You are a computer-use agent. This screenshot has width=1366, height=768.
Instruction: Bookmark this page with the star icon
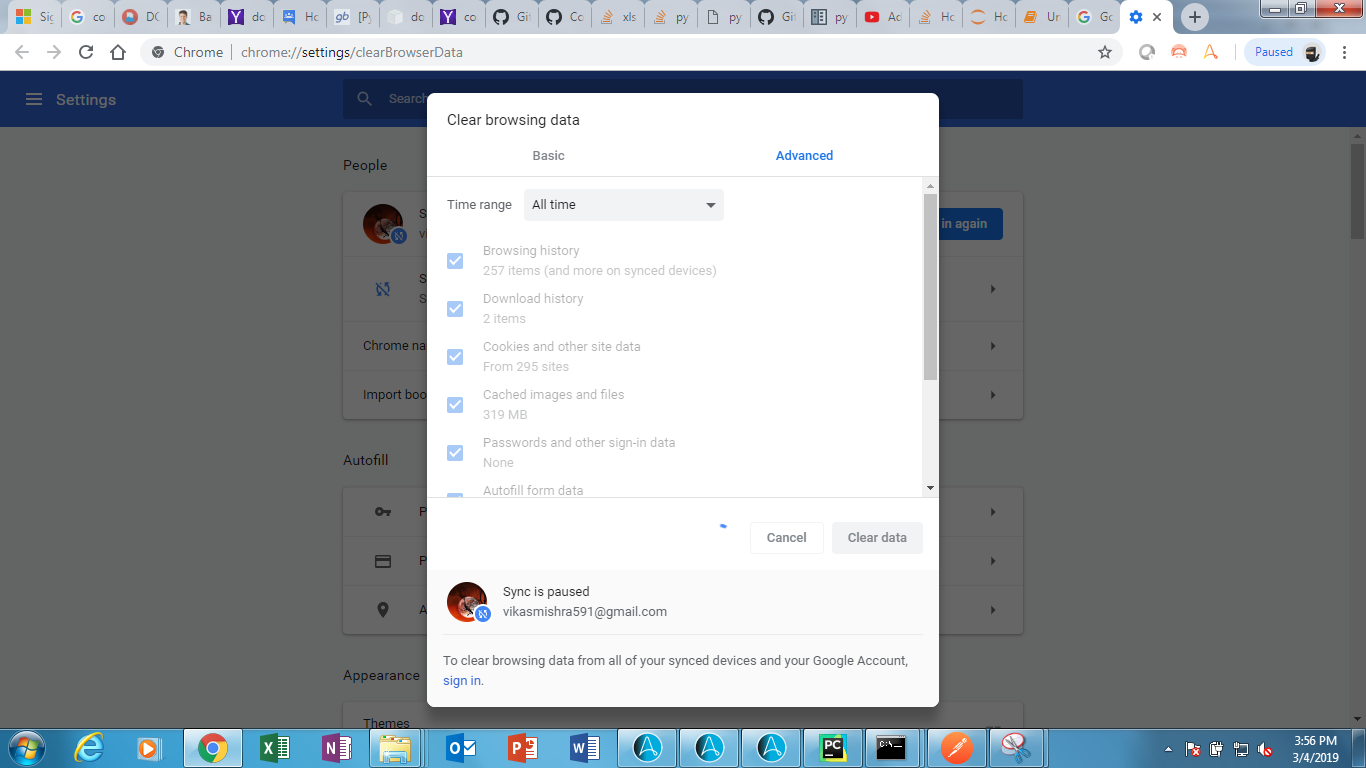1105,52
